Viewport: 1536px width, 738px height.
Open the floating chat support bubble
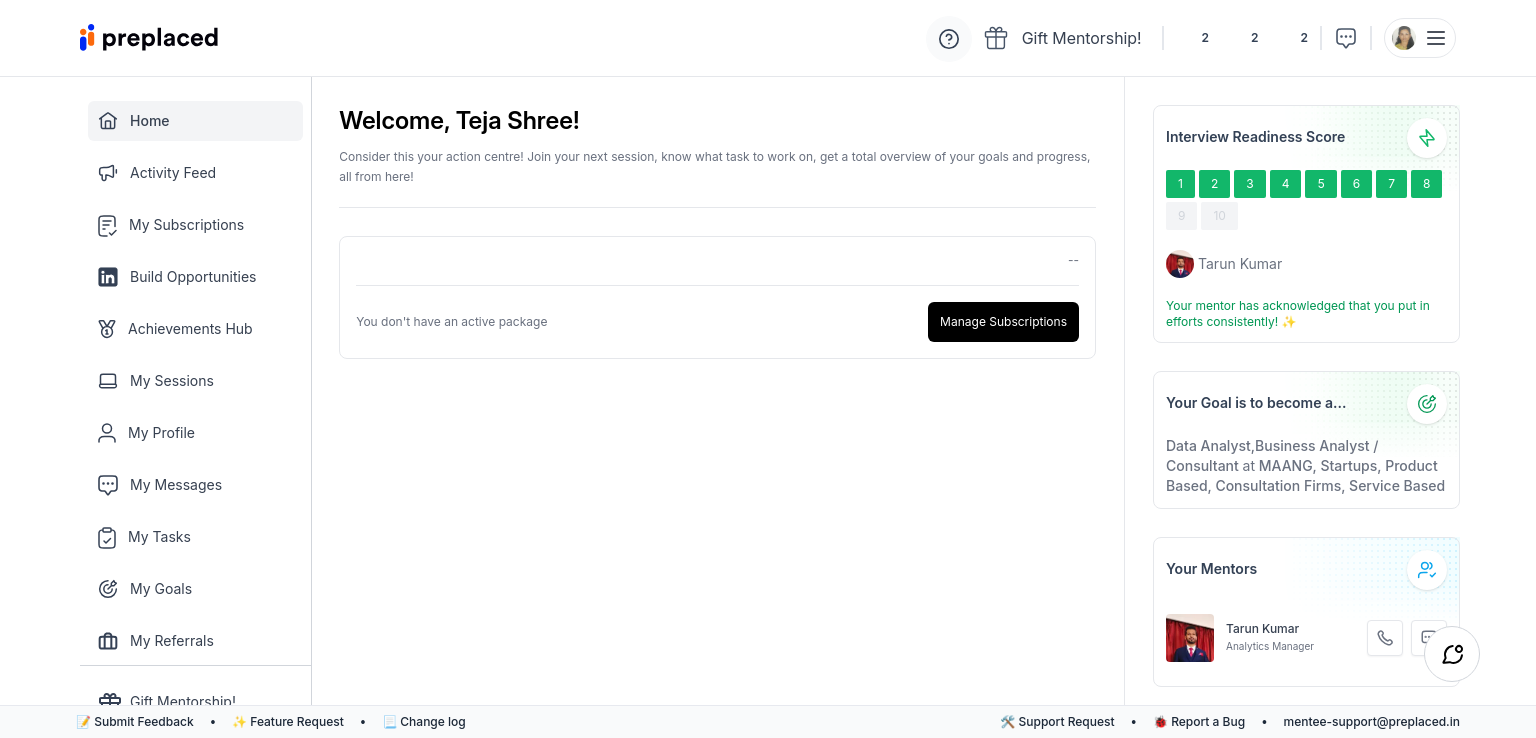pyautogui.click(x=1452, y=654)
